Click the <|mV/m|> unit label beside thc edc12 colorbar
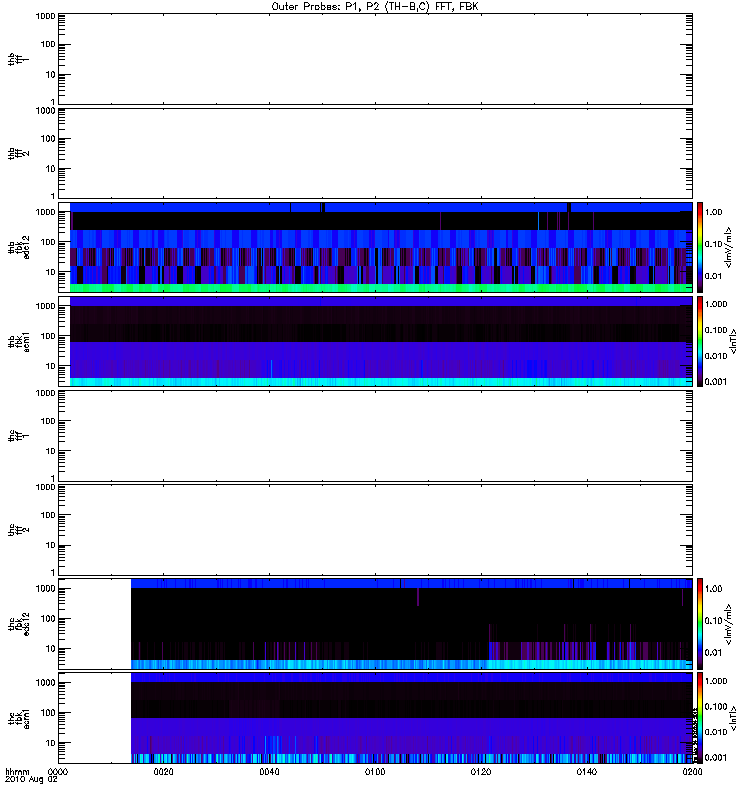Viewport: 750px width, 800px height. [729, 624]
